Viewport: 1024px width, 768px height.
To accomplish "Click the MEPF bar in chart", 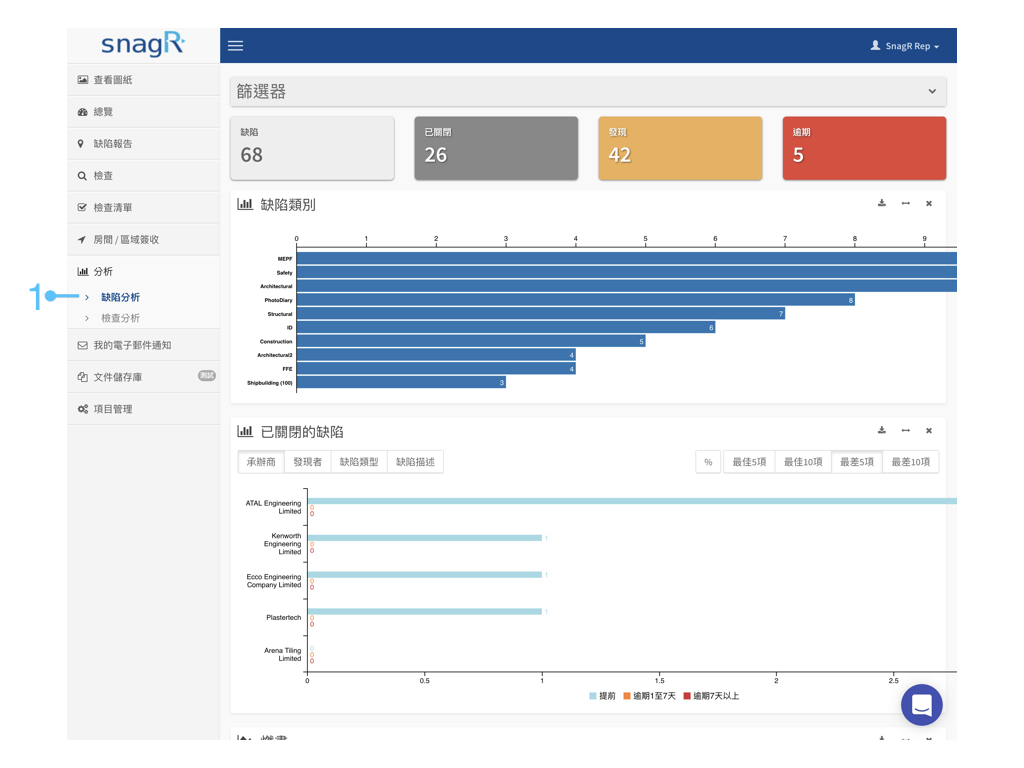I will 627,259.
